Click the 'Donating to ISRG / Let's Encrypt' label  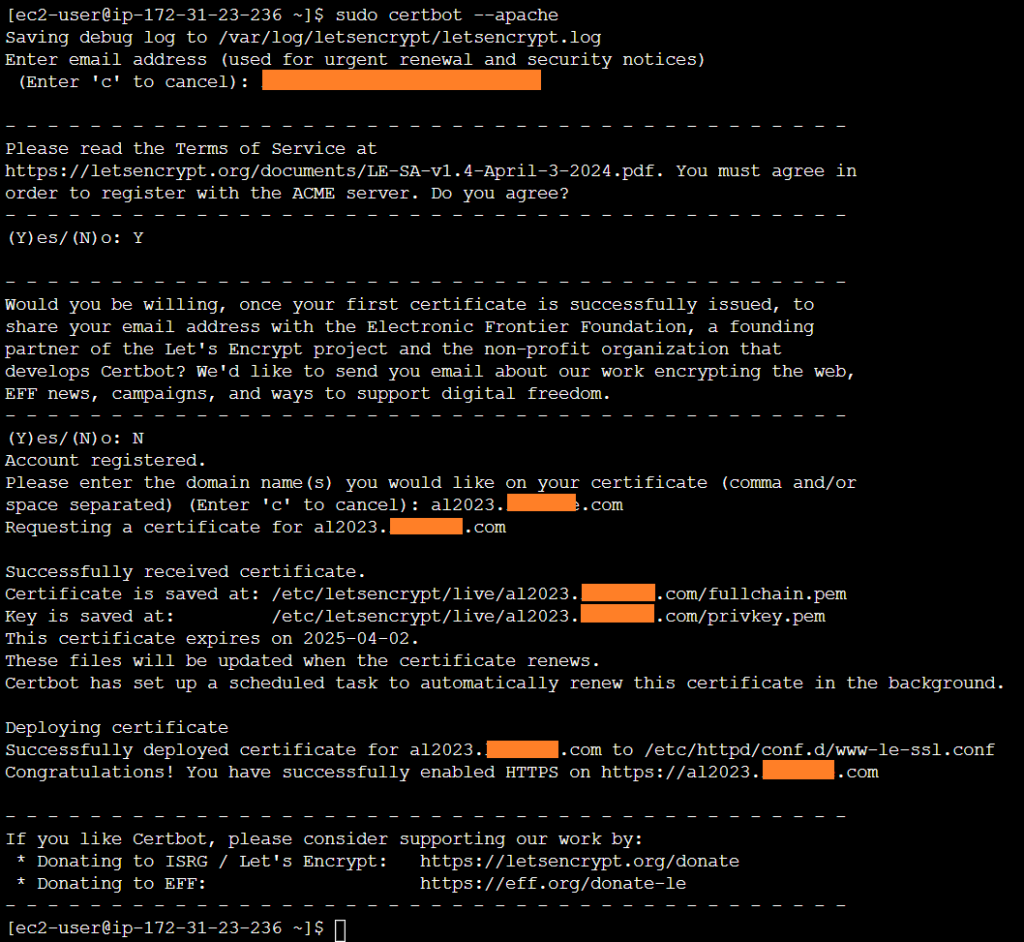coord(211,861)
